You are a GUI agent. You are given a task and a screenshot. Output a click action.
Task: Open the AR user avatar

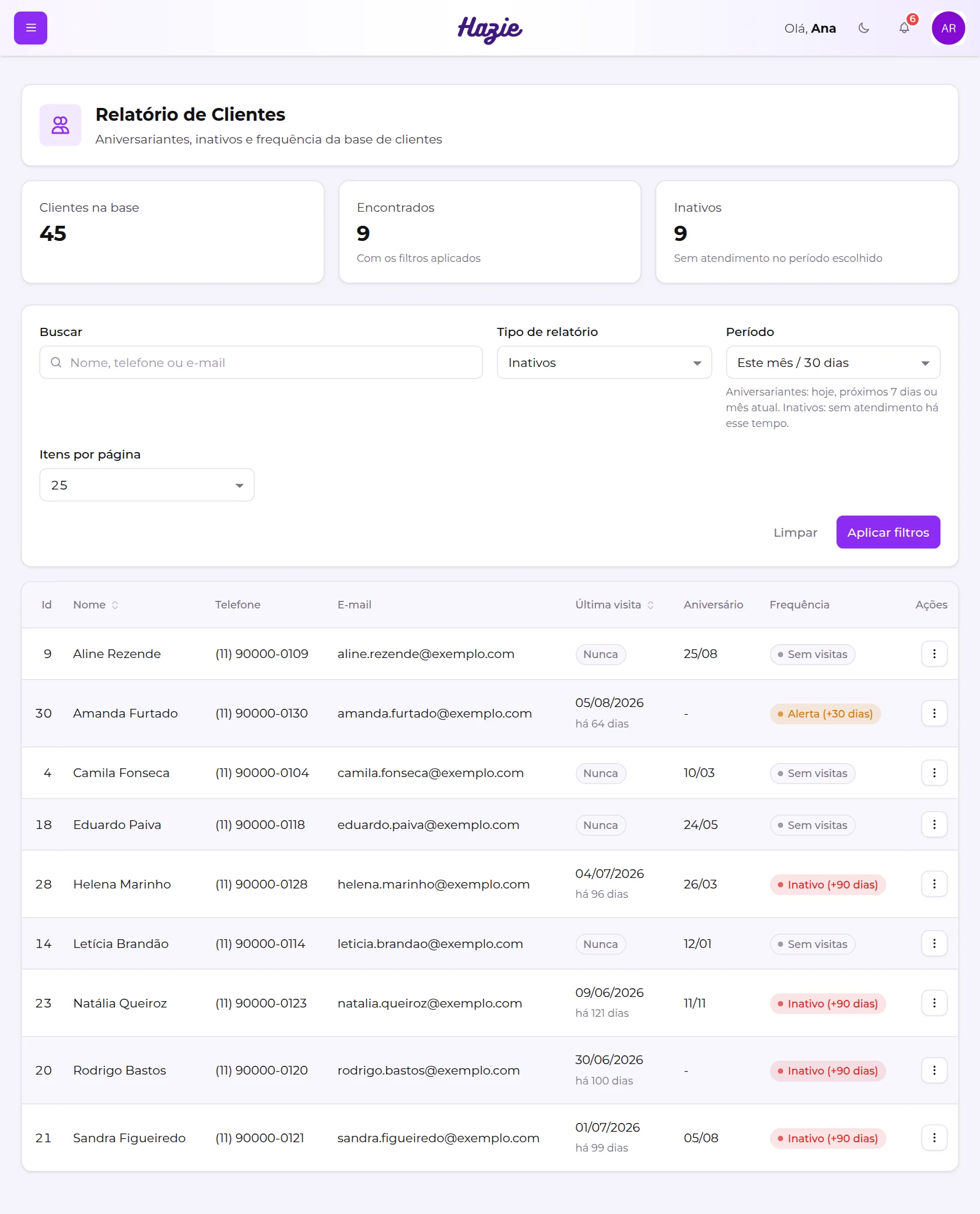(948, 28)
